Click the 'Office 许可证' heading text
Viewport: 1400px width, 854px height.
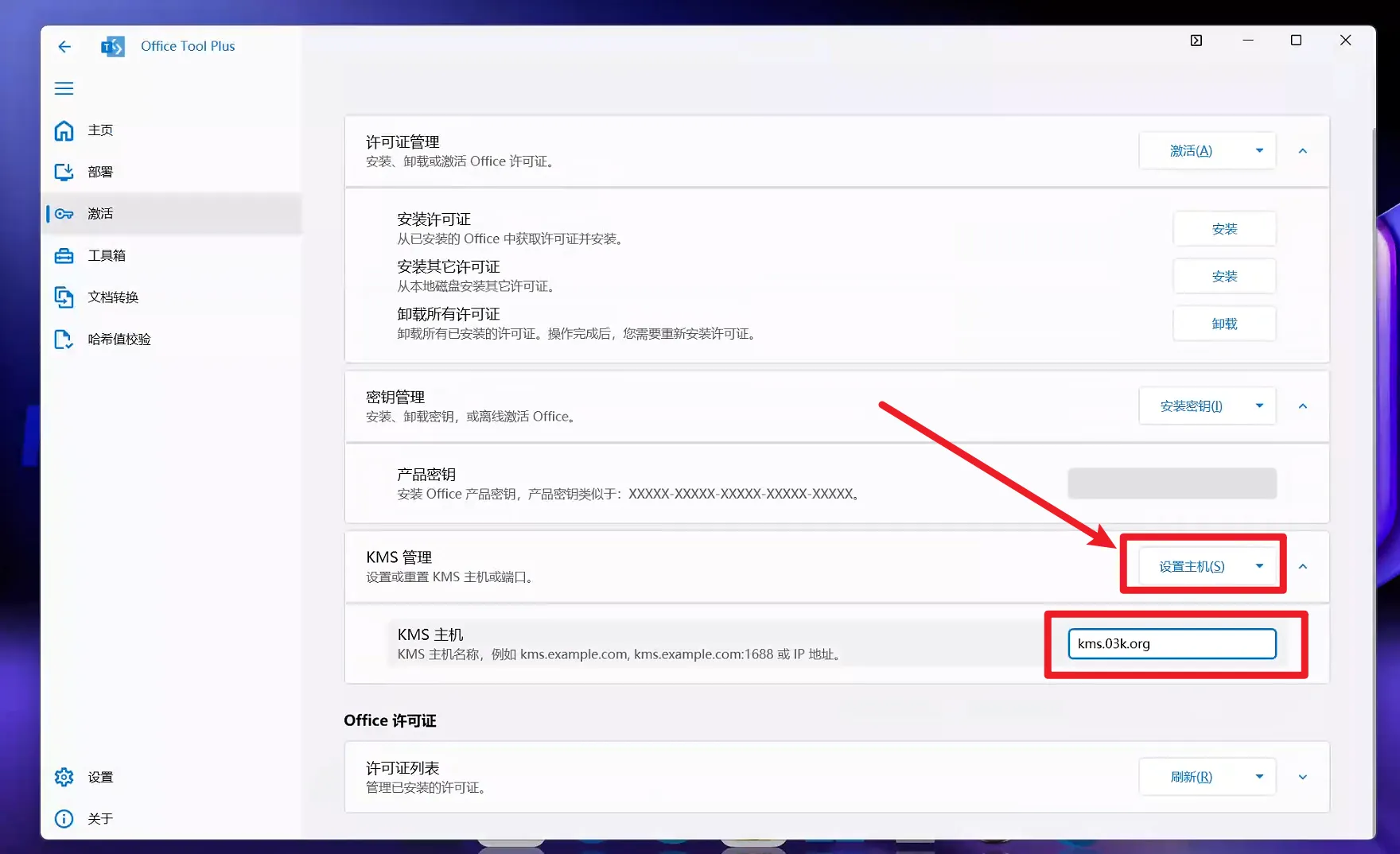(x=390, y=720)
